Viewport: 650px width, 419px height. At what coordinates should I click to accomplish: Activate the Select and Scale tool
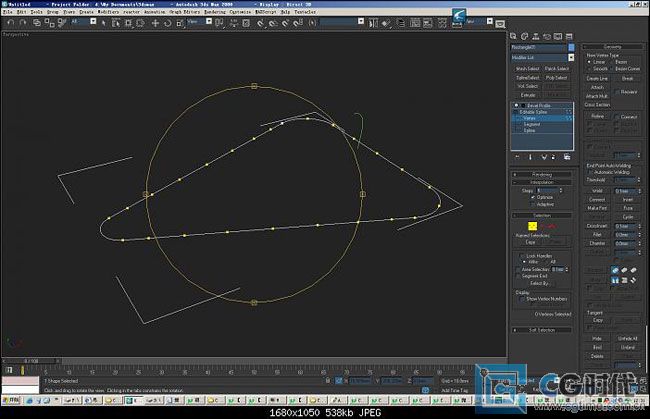(180, 23)
